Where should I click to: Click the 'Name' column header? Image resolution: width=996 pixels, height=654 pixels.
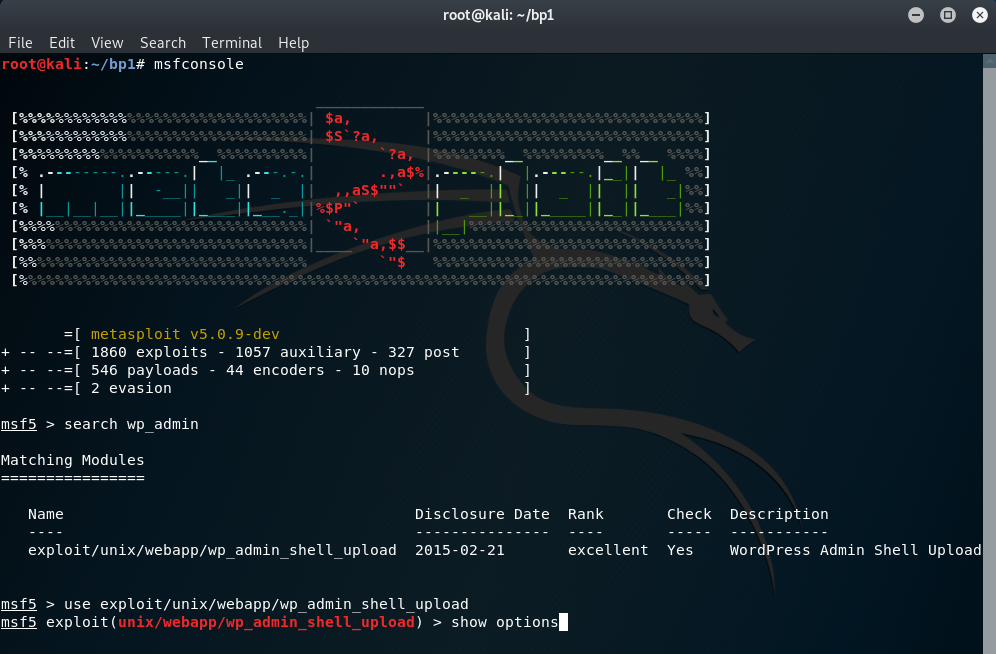point(46,514)
